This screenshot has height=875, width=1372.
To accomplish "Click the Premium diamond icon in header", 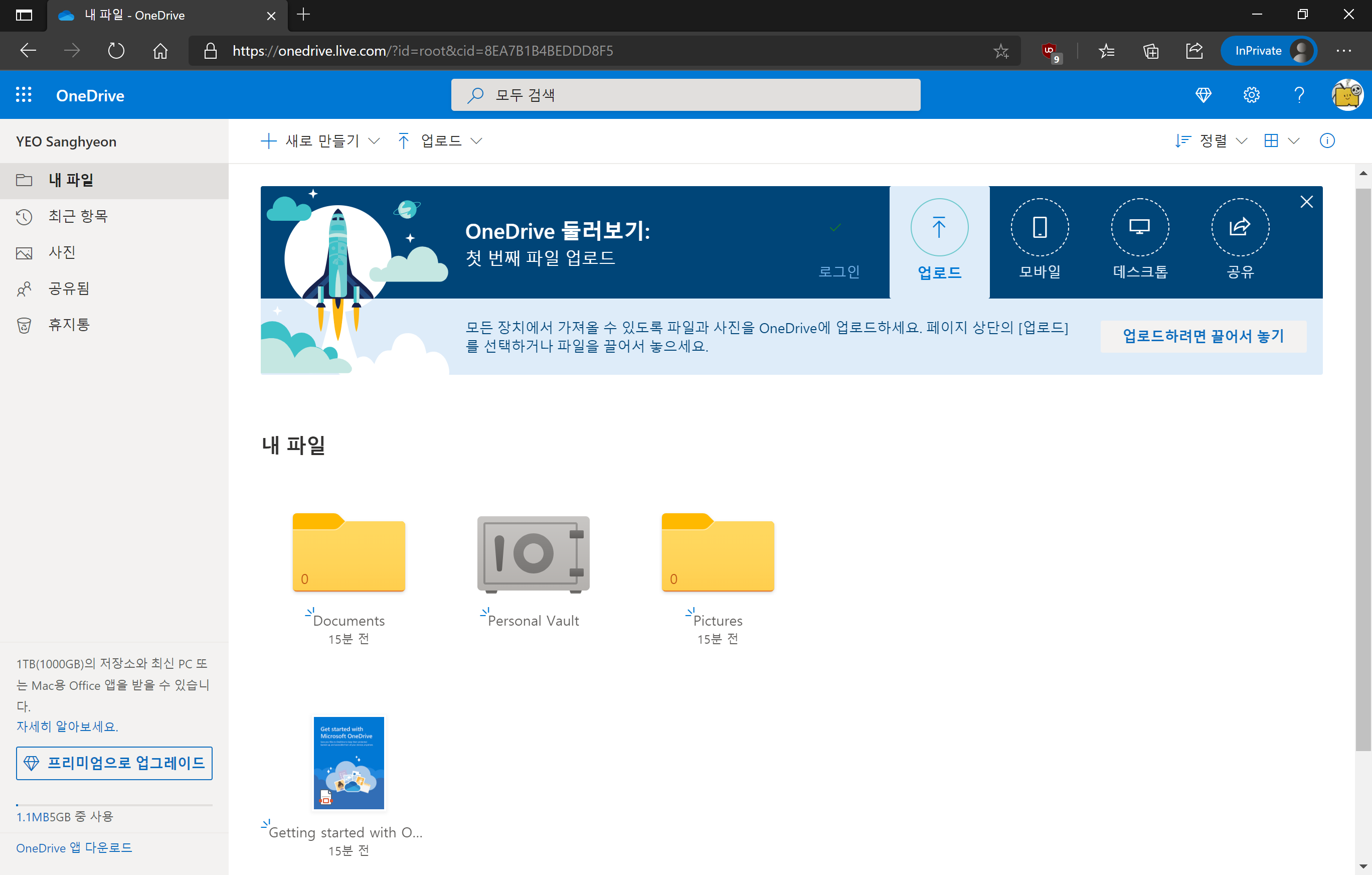I will click(x=1203, y=95).
